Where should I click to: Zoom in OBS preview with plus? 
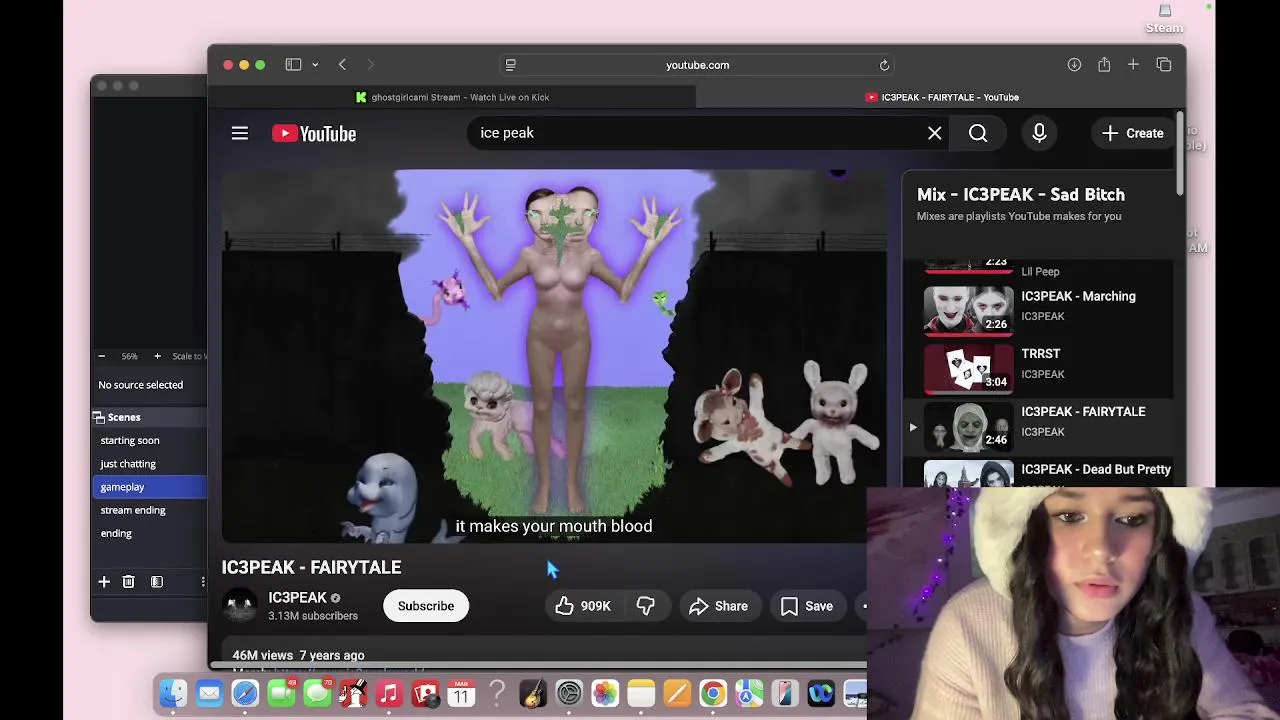point(157,356)
